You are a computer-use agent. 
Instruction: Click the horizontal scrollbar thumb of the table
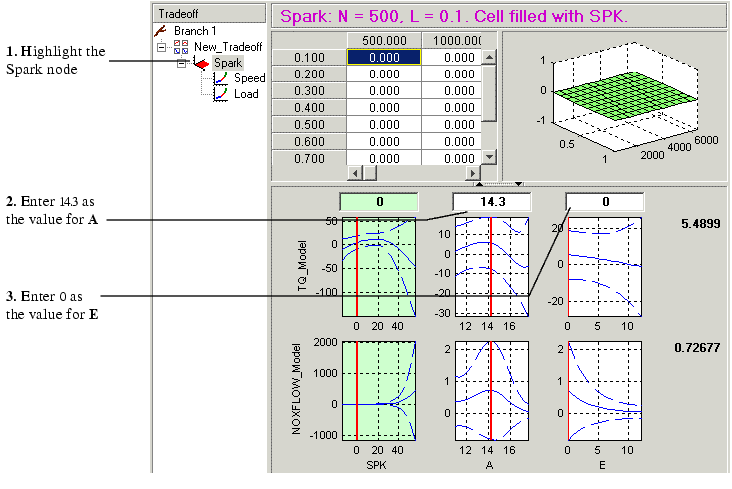[370, 173]
